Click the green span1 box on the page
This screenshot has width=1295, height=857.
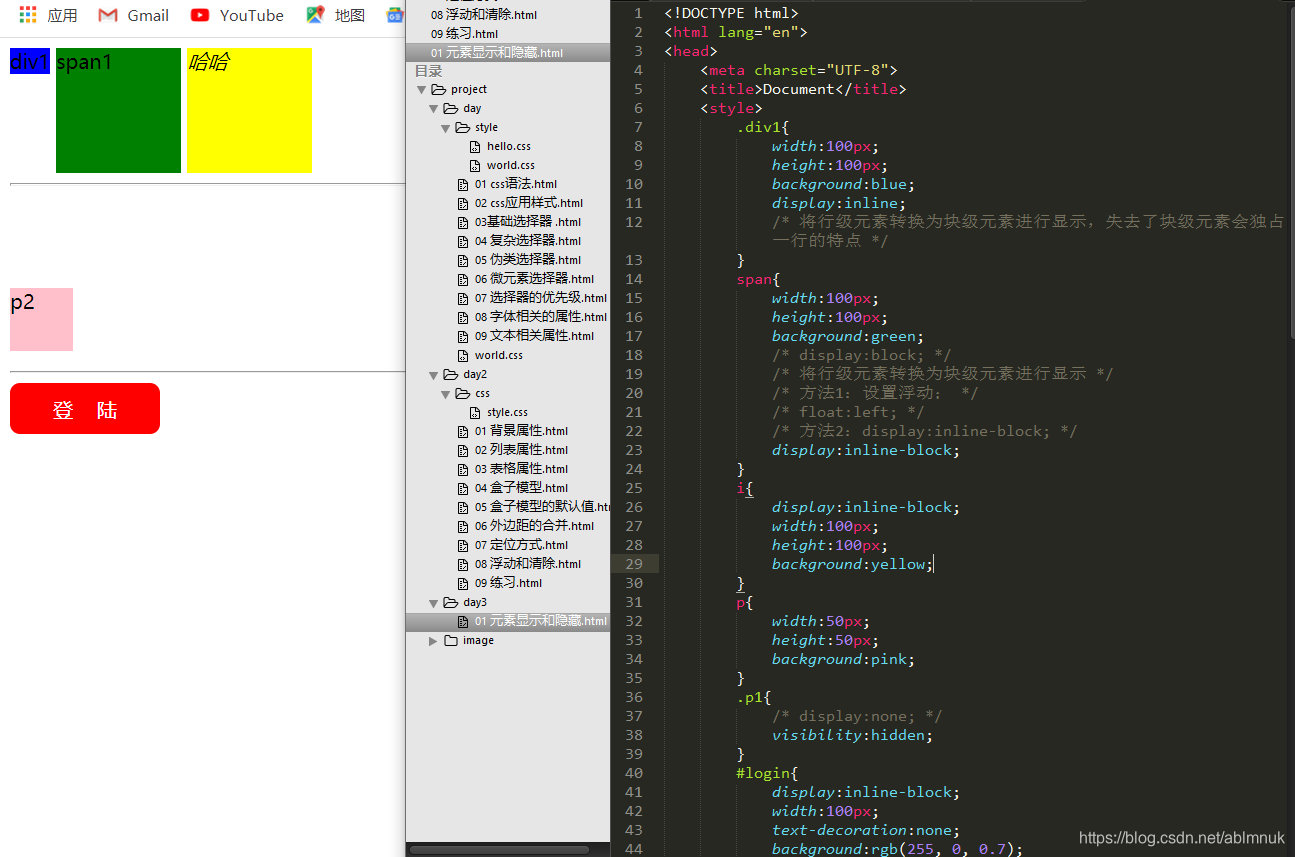point(118,110)
